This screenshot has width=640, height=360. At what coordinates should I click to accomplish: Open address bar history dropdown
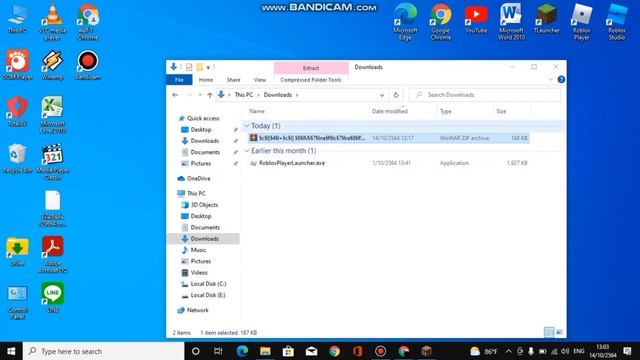point(382,95)
